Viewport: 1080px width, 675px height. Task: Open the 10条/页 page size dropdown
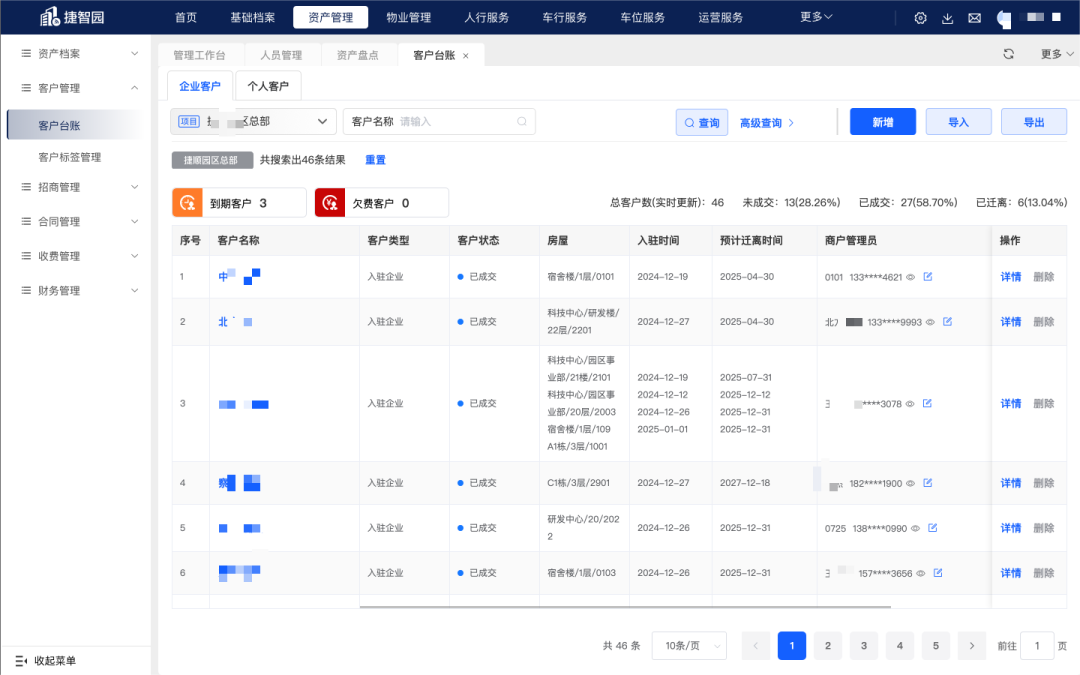[x=689, y=646]
